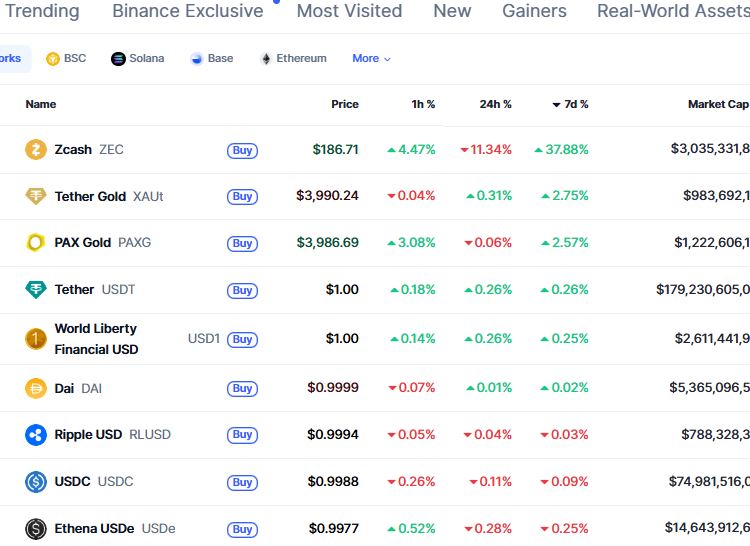Screen dimensions: 750x546
Task: Click the Ripple USD coin icon
Action: pyautogui.click(x=36, y=435)
